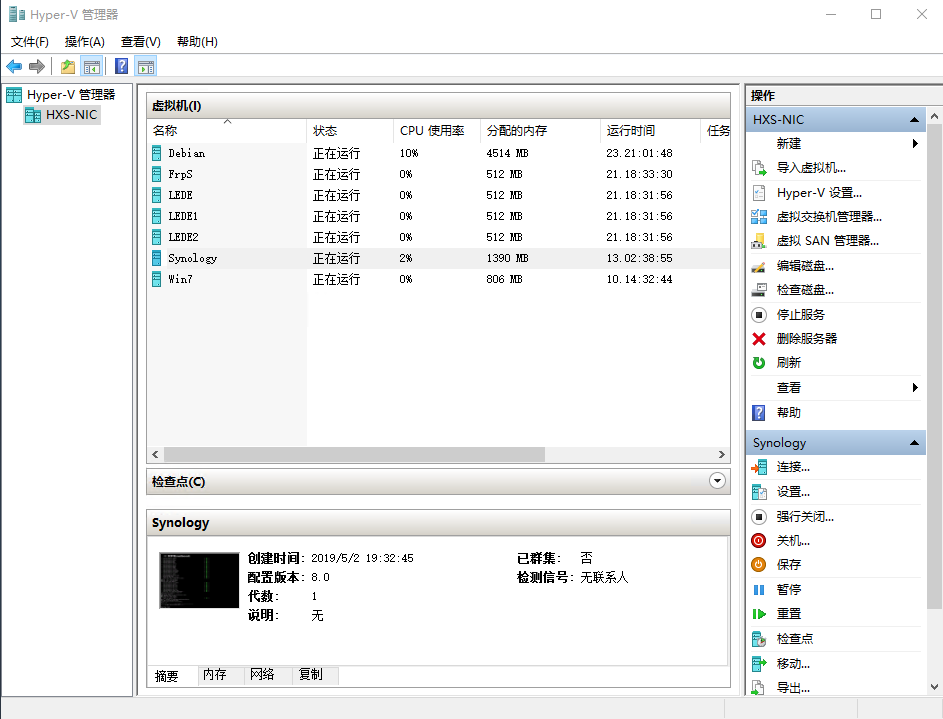Click the Up one level folder icon

click(x=68, y=66)
